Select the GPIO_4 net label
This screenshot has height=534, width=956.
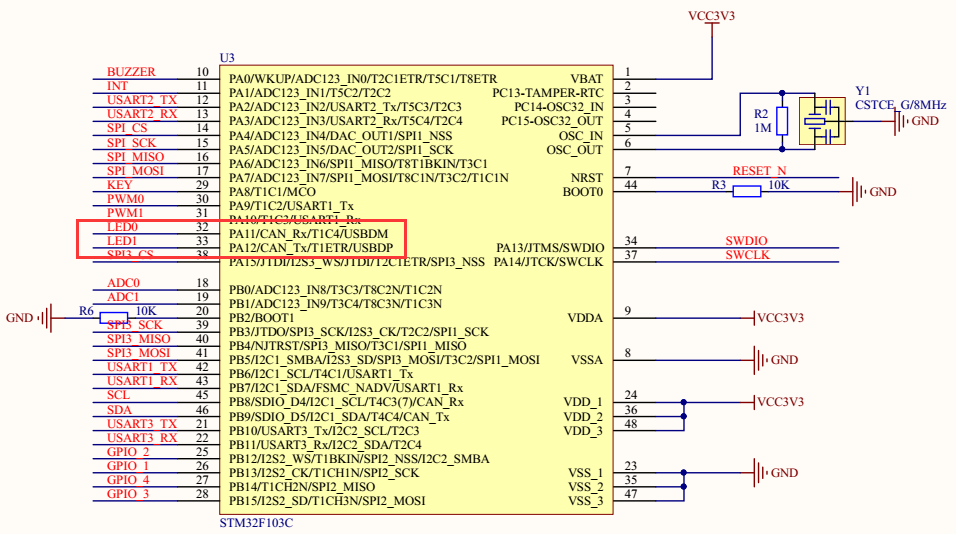[128, 480]
